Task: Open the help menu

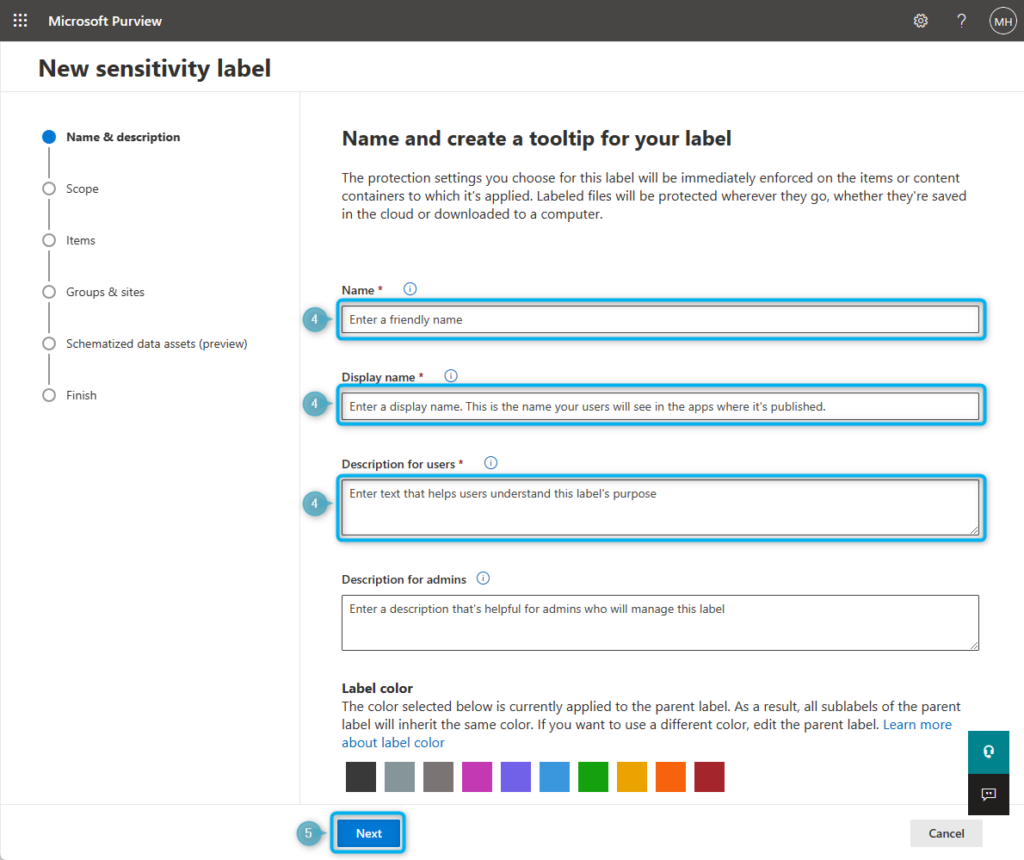Action: [961, 20]
